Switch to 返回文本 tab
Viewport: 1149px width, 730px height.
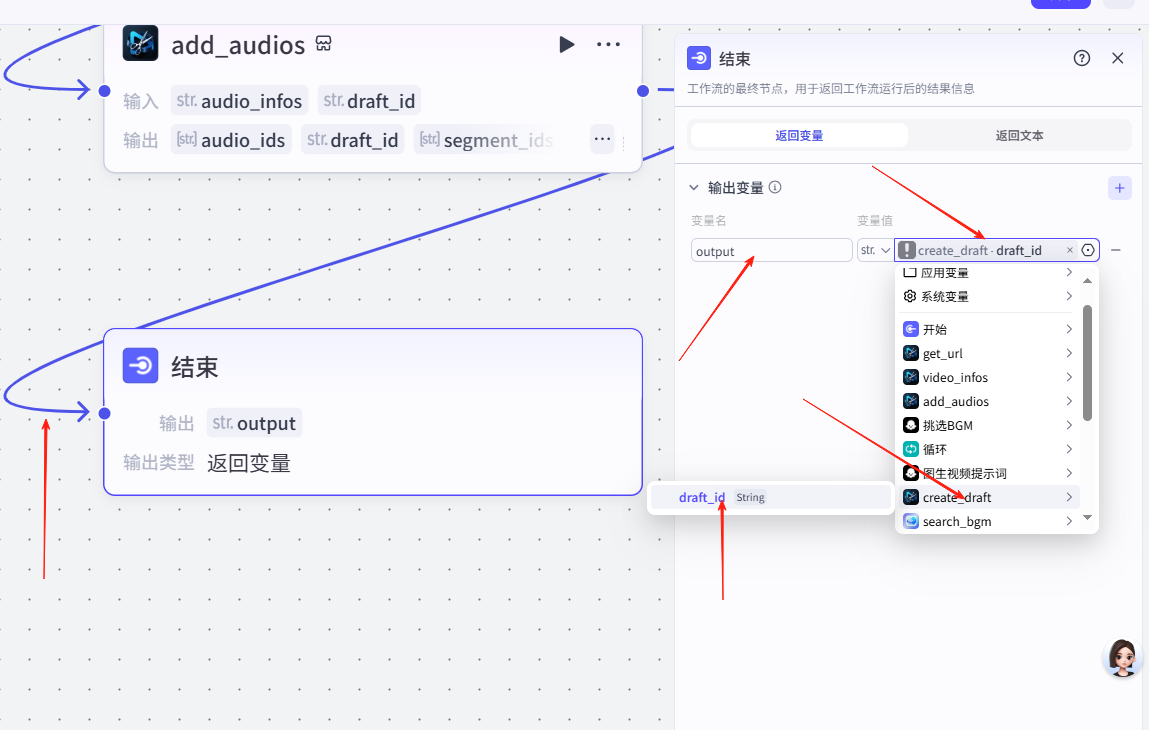coord(1019,135)
